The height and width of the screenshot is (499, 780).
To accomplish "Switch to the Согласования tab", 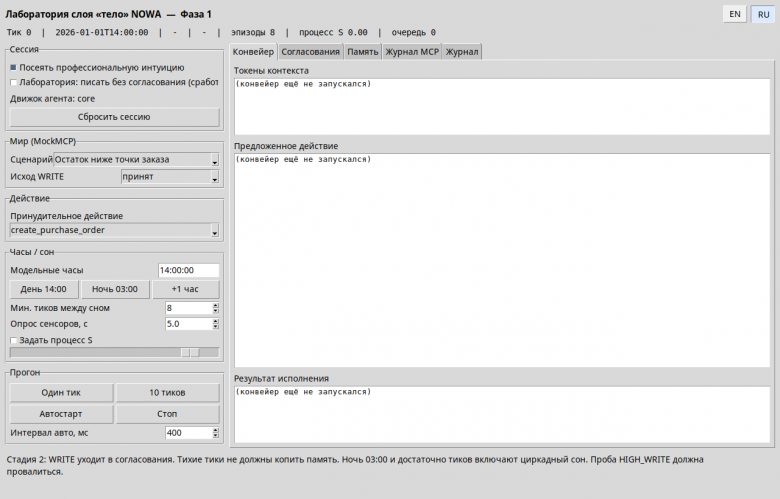I will click(x=310, y=52).
